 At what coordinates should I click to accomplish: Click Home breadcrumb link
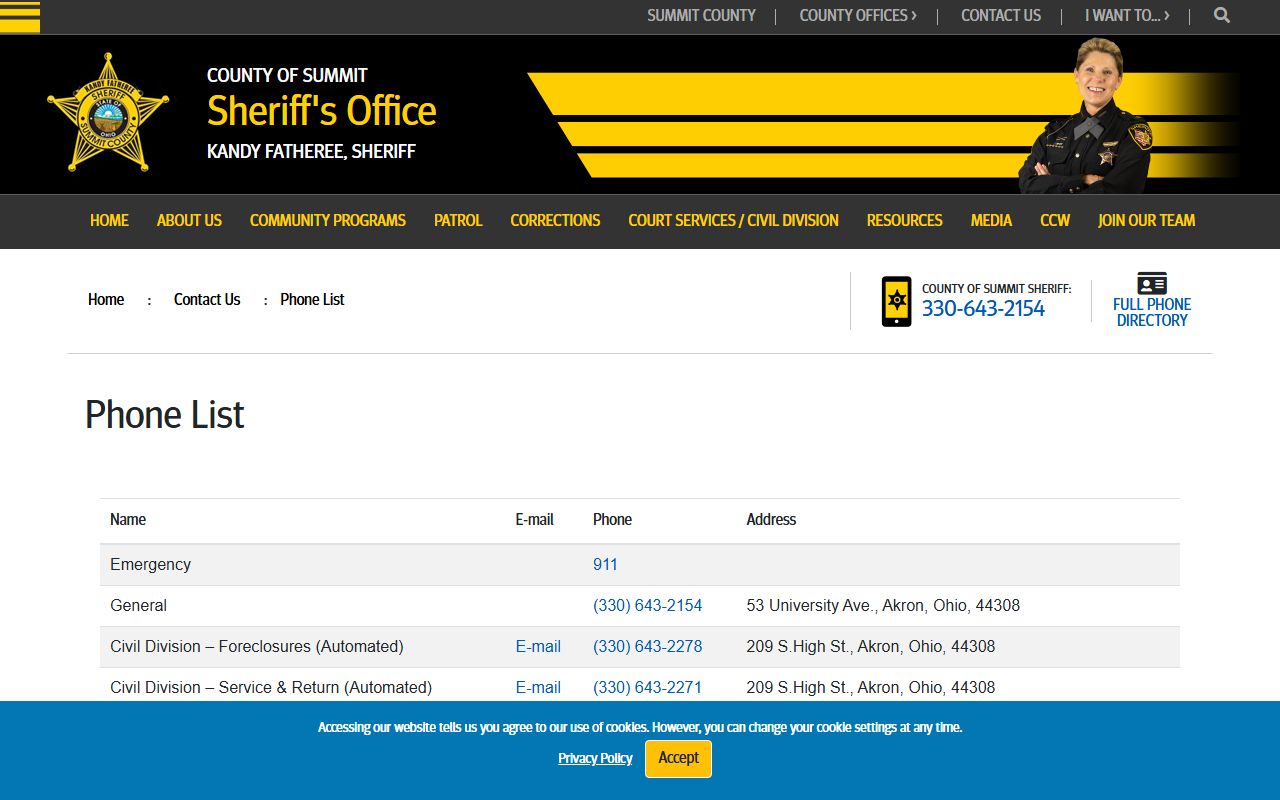106,299
